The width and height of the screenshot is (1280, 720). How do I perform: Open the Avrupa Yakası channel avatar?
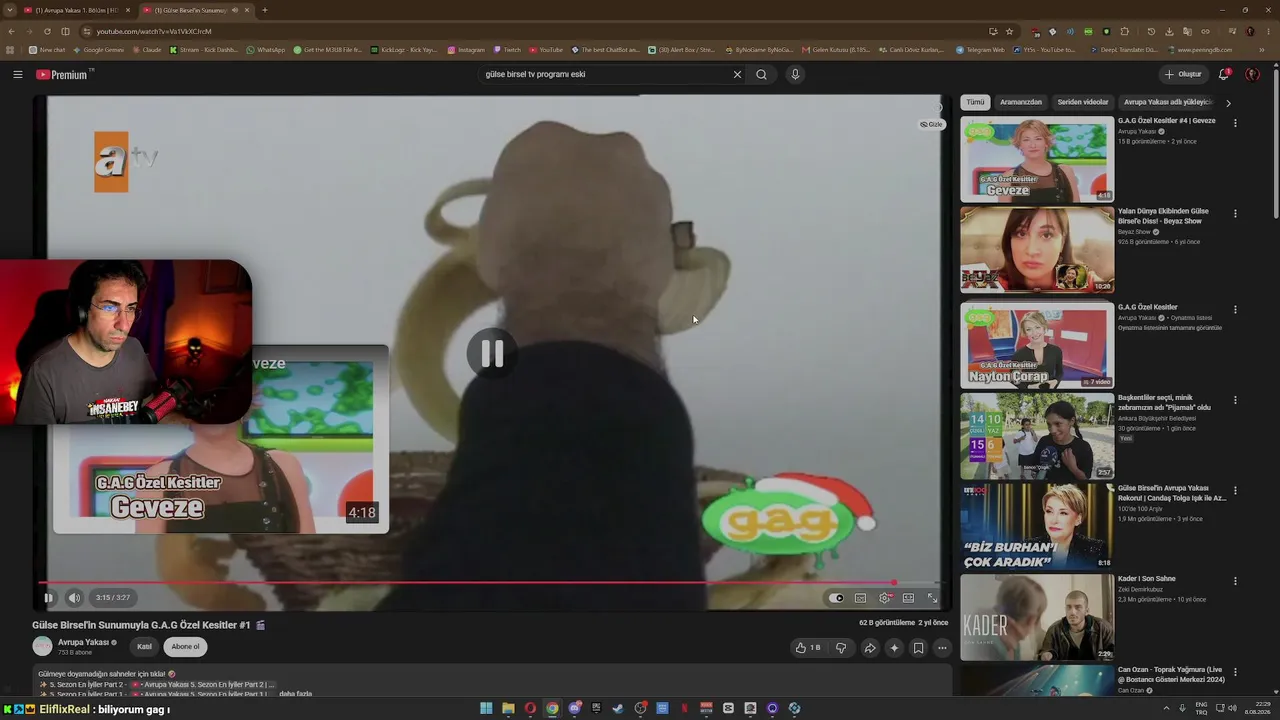[42, 646]
